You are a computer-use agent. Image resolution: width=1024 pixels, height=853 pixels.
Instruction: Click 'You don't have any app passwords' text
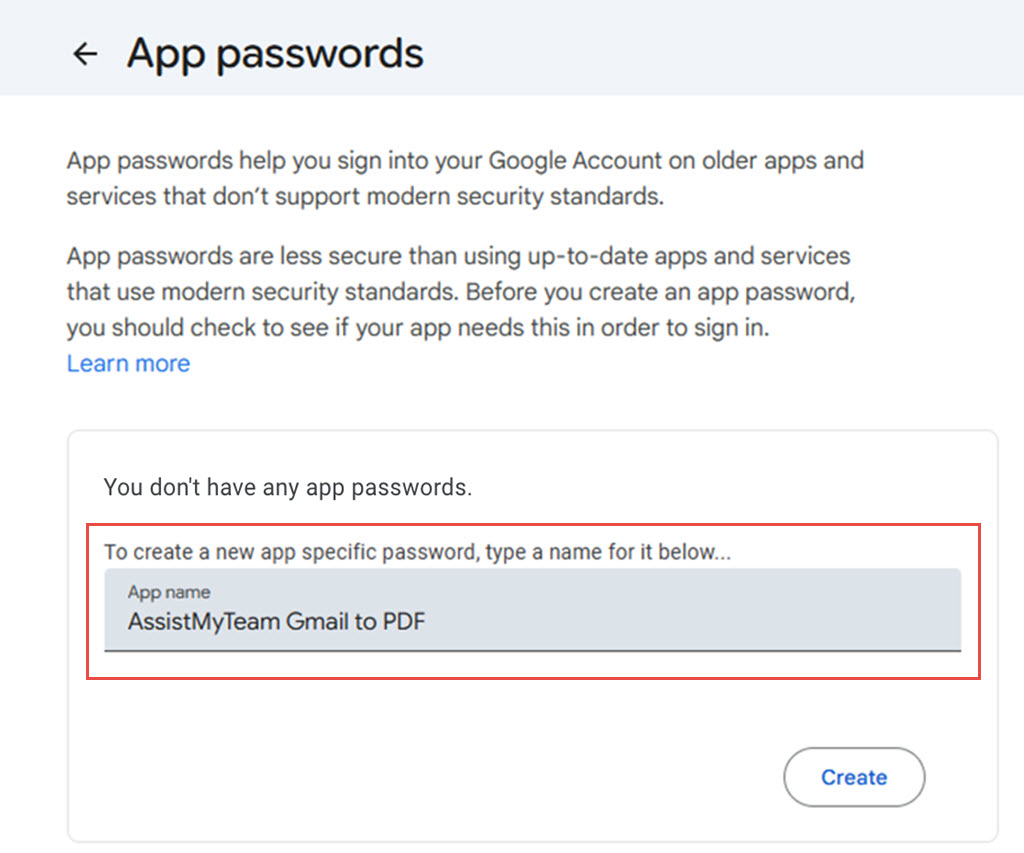[x=288, y=488]
